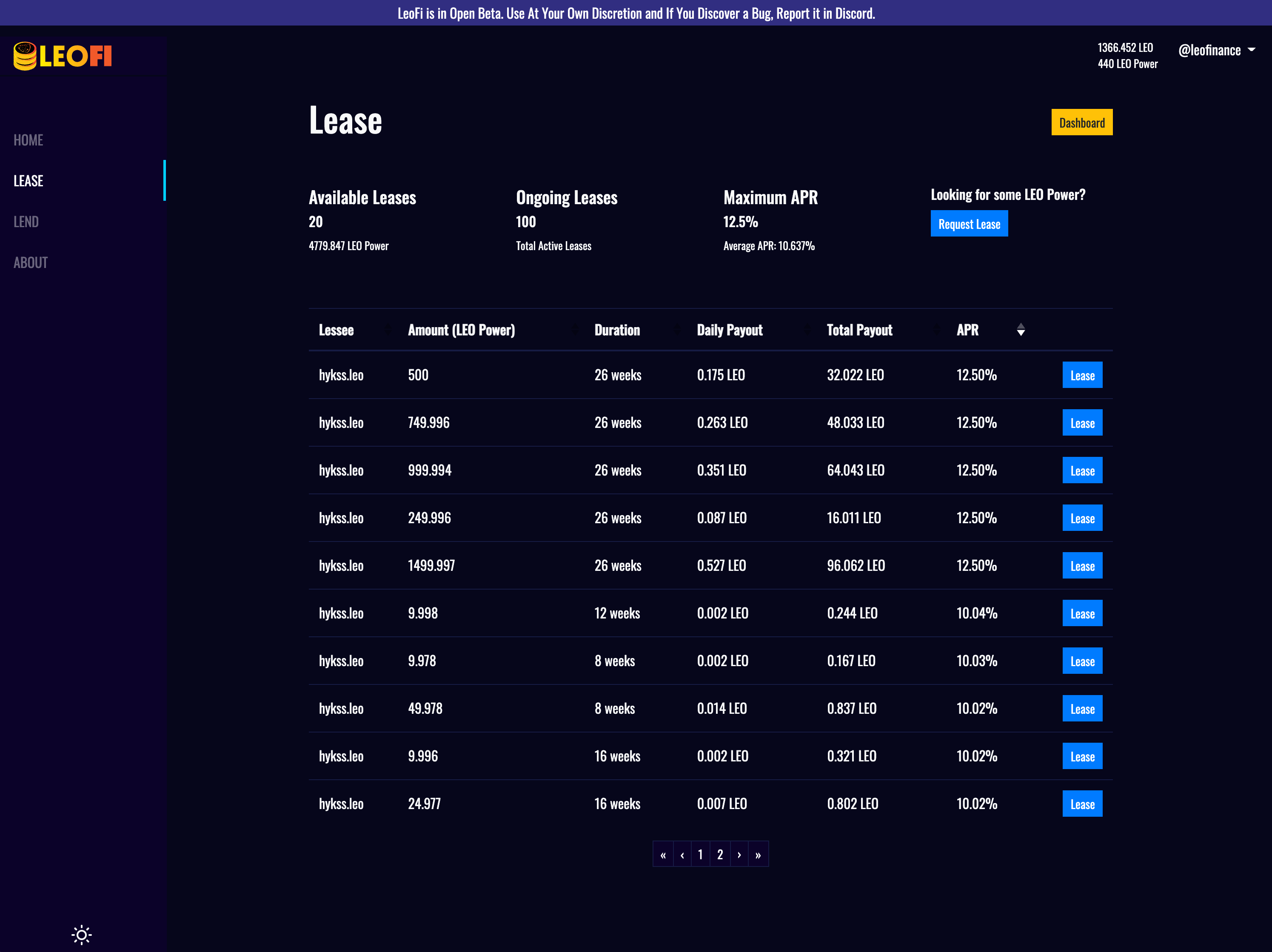Click the Open Beta announcement banner
The width and height of the screenshot is (1272, 952).
pos(636,13)
